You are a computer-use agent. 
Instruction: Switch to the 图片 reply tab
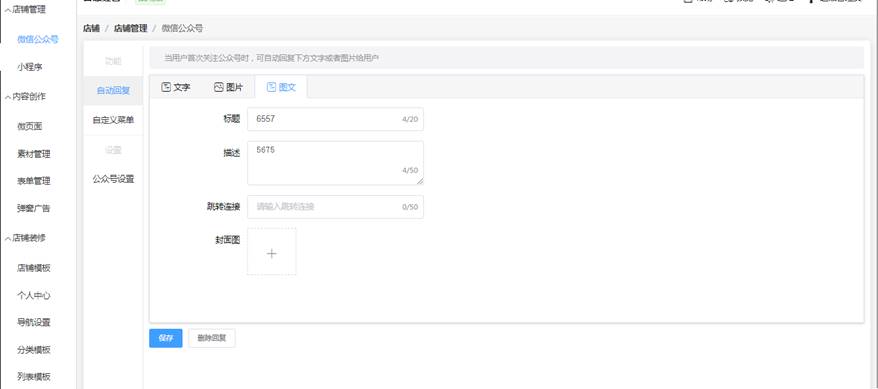click(x=228, y=87)
